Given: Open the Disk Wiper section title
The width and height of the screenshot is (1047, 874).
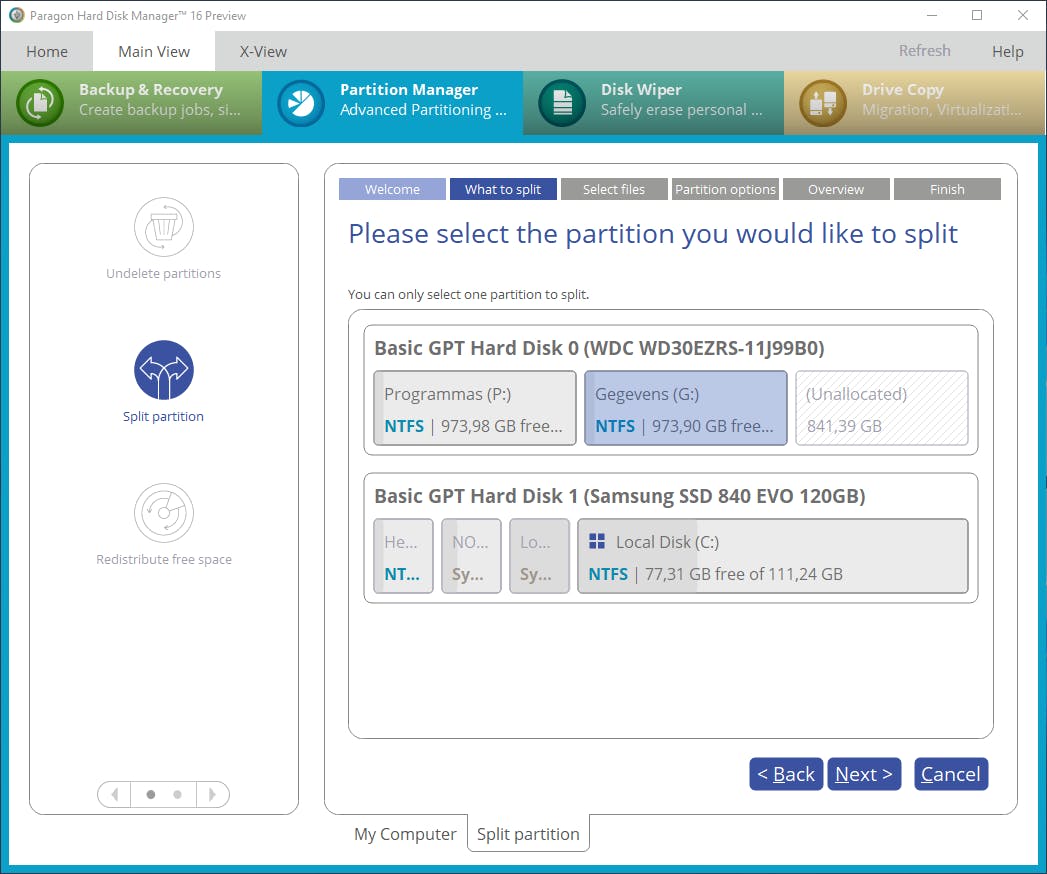Looking at the screenshot, I should click(x=641, y=89).
